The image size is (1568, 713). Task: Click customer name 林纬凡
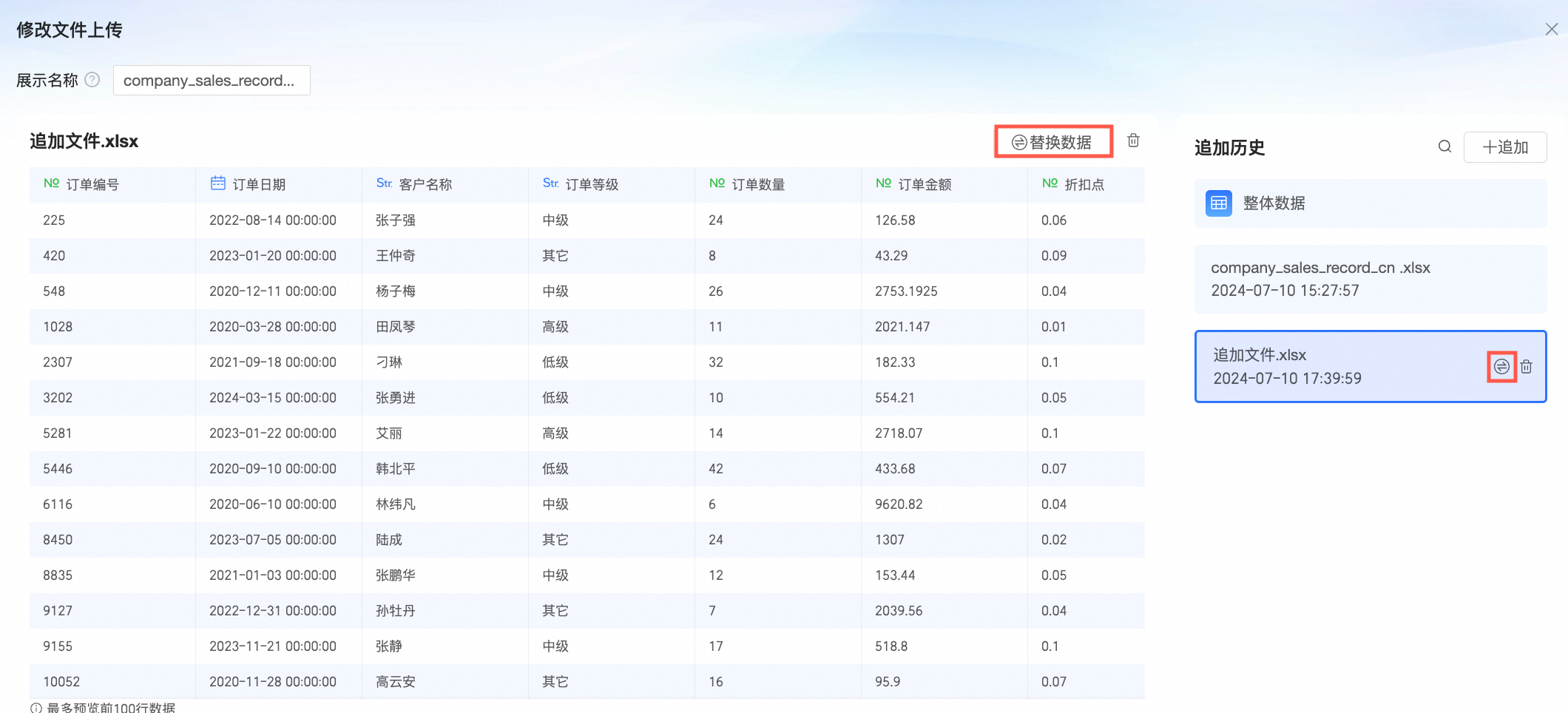click(x=396, y=504)
